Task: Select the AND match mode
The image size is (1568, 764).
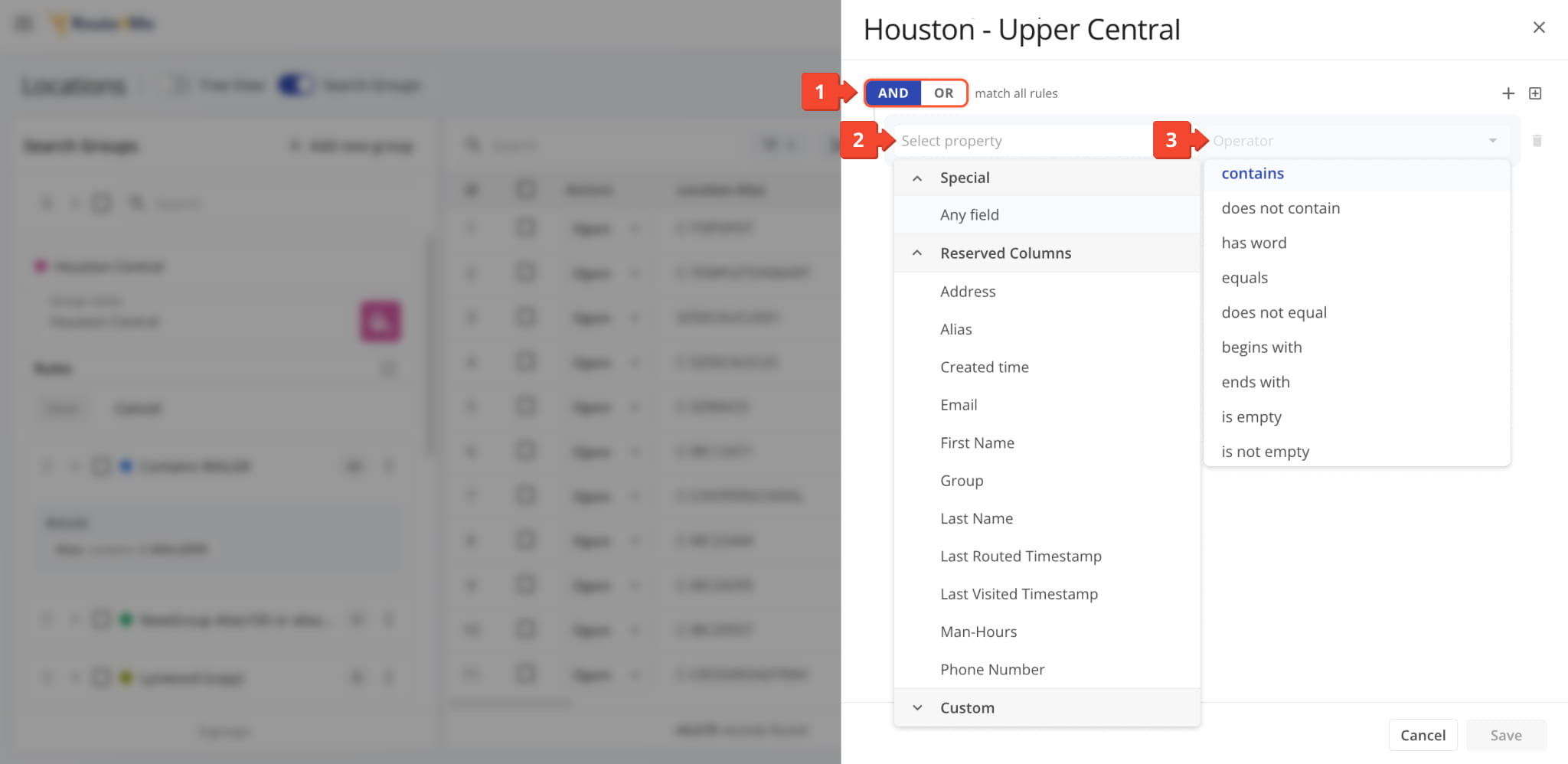Action: click(893, 93)
